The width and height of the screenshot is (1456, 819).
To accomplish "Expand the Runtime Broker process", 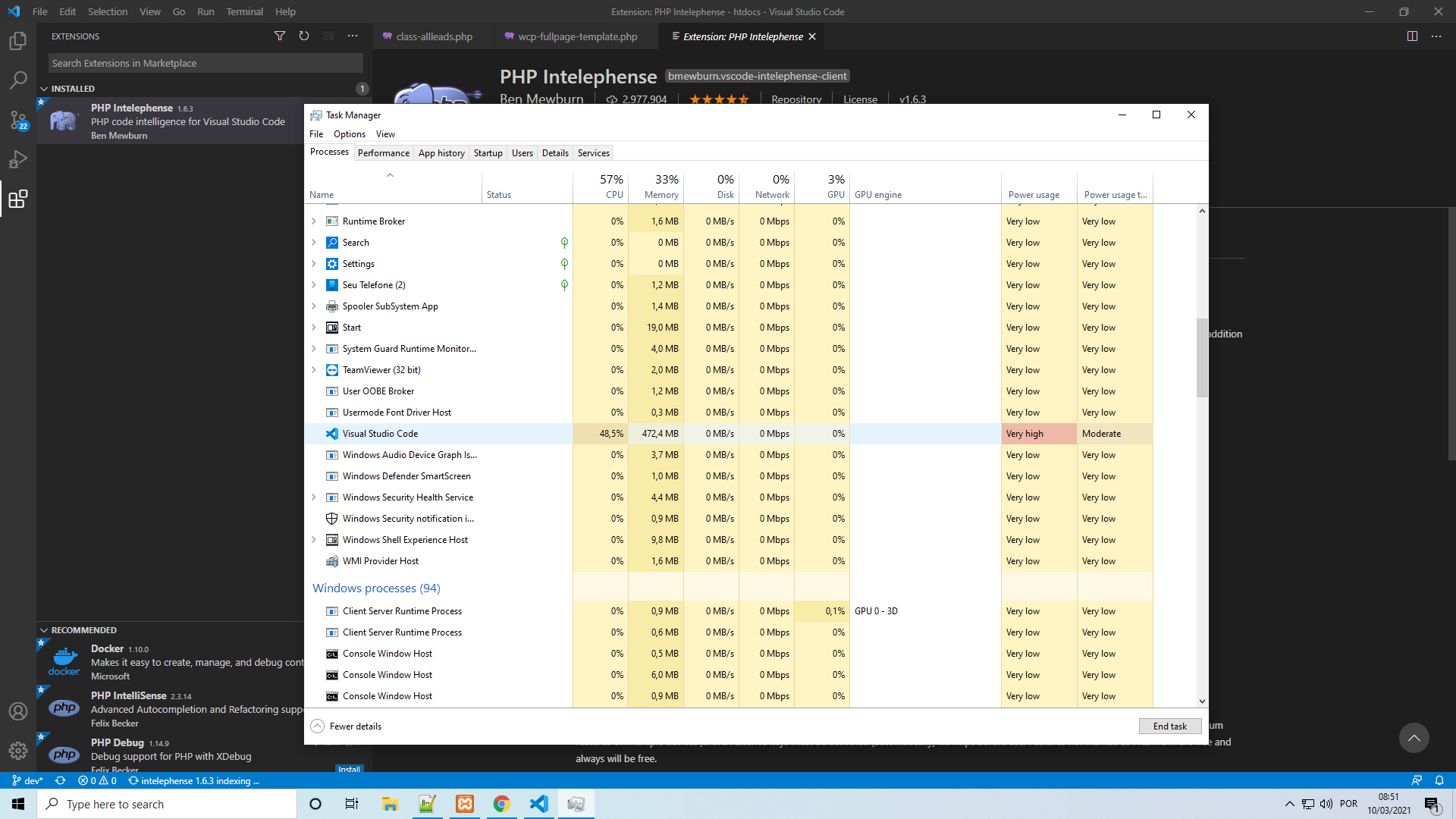I will coord(314,221).
